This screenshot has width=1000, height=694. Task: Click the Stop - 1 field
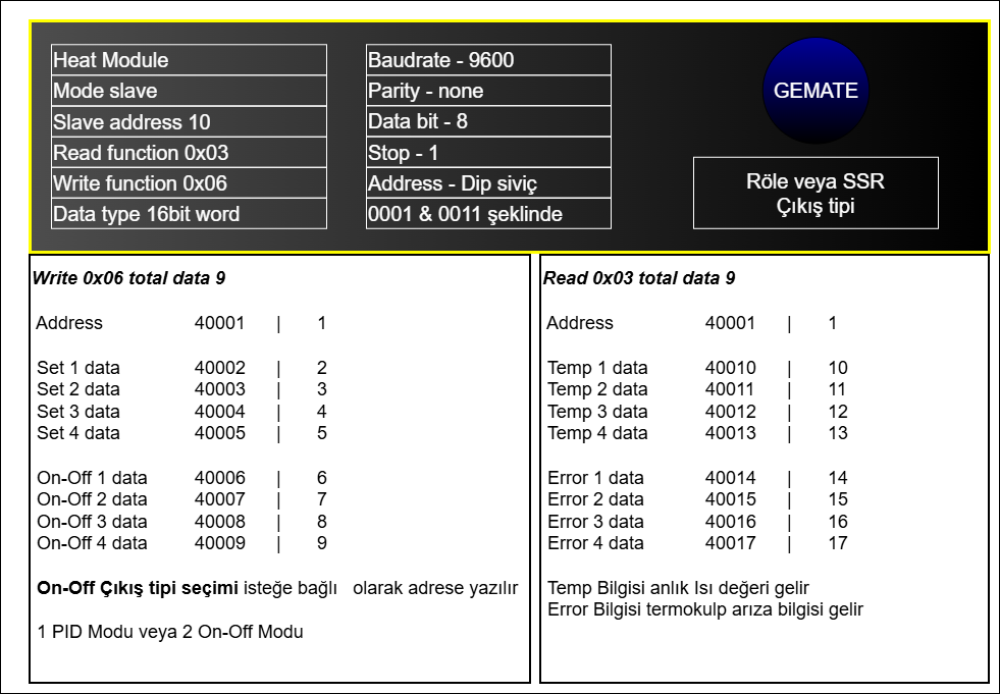tap(488, 154)
